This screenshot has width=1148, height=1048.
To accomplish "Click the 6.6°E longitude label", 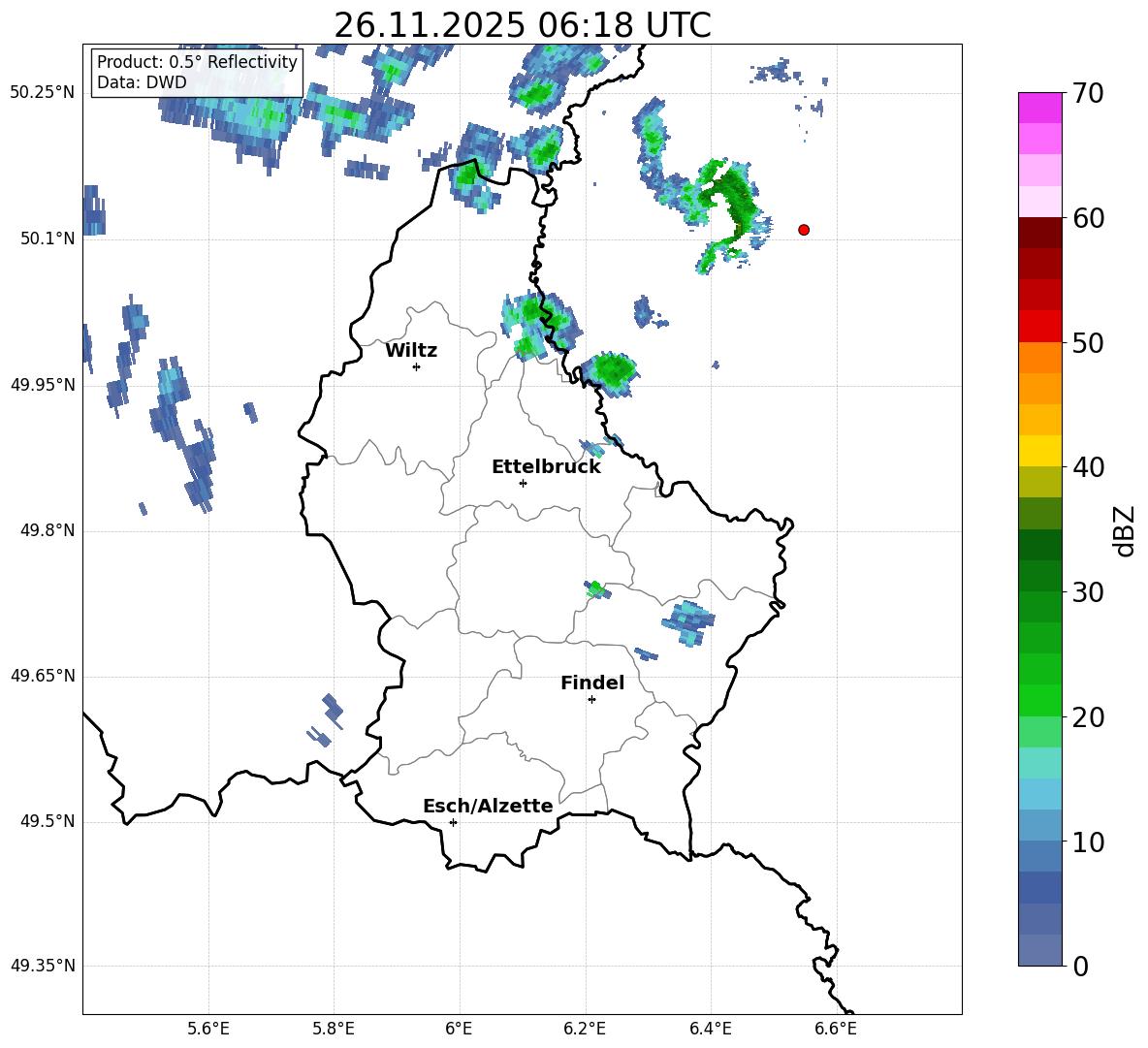I will (836, 1029).
